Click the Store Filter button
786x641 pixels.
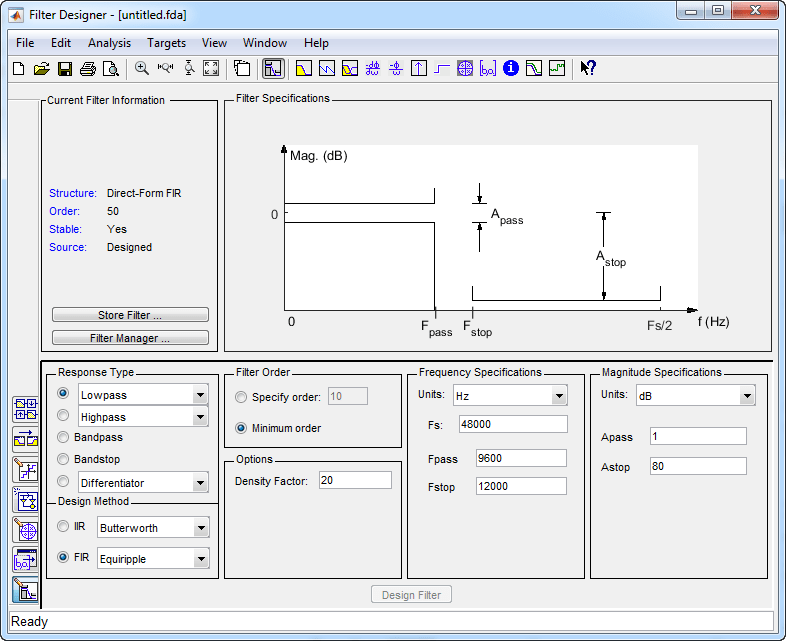tap(130, 315)
